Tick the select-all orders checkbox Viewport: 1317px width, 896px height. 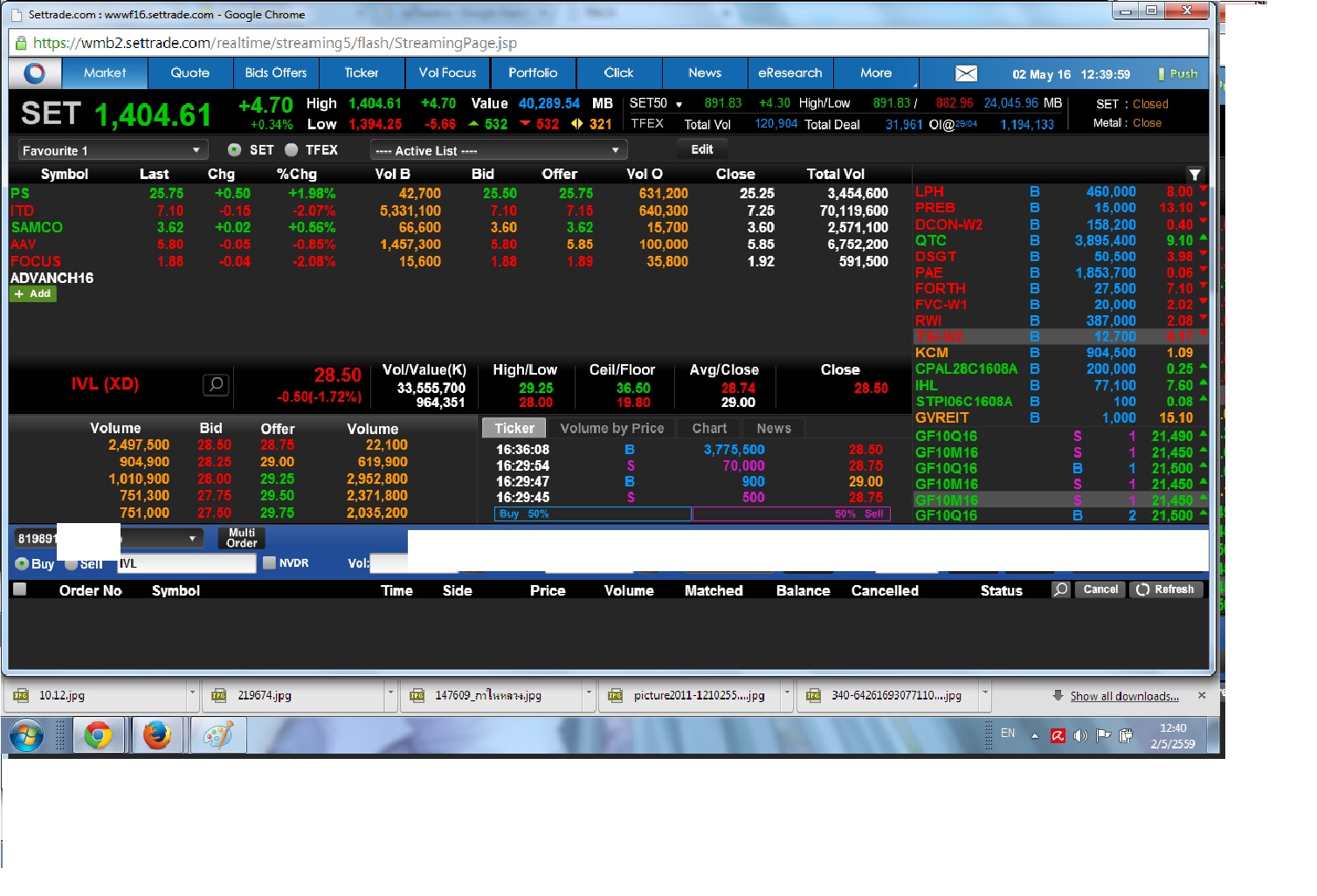click(x=19, y=589)
